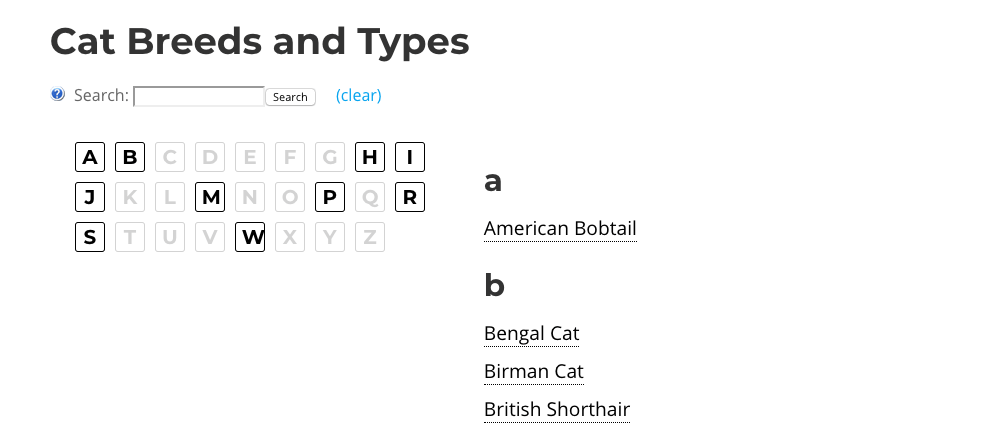Visit the Birman Cat link

click(x=533, y=372)
